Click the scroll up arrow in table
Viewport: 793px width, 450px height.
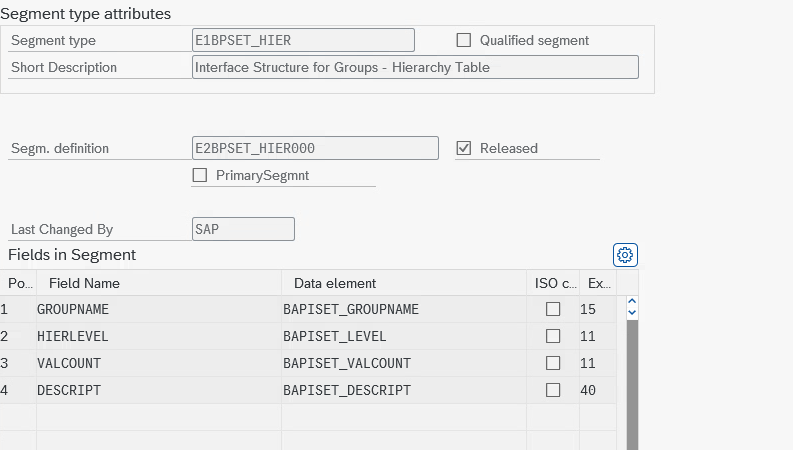click(631, 301)
